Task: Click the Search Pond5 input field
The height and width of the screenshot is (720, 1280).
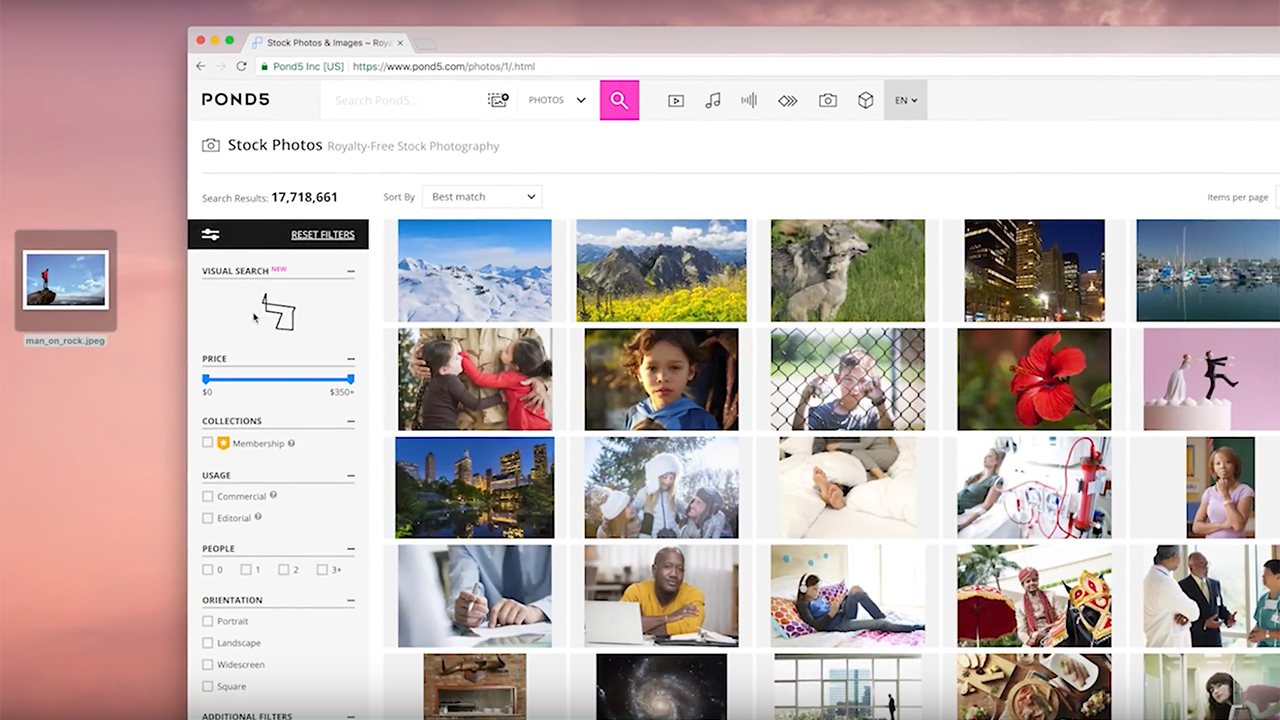Action: tap(400, 100)
